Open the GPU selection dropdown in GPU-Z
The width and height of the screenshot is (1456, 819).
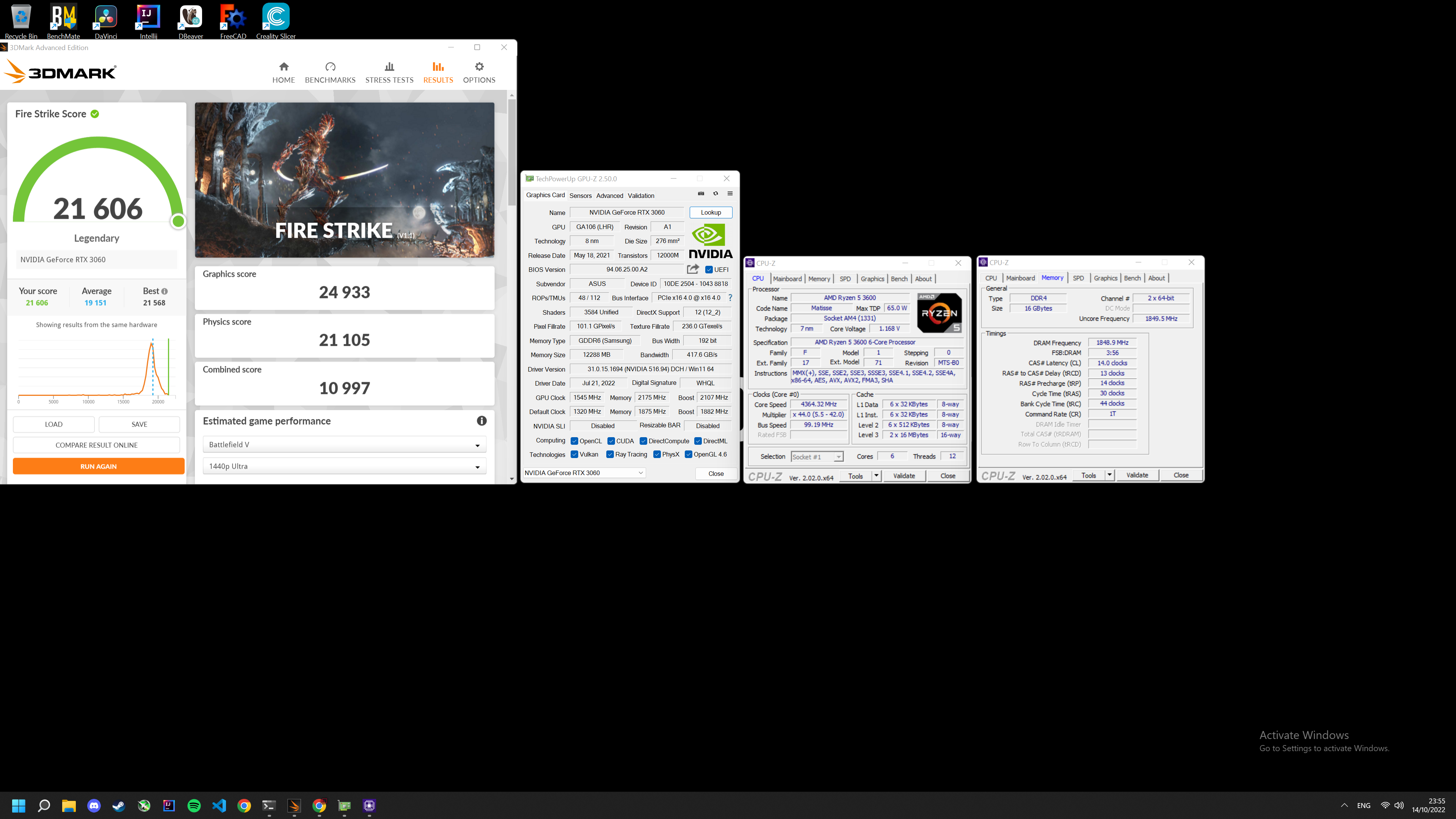584,473
